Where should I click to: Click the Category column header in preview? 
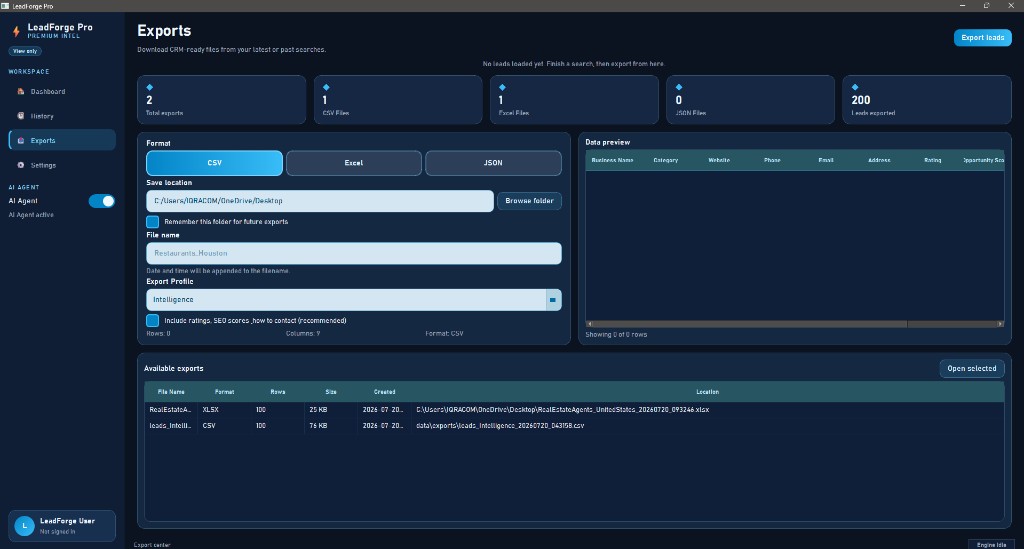[x=665, y=160]
